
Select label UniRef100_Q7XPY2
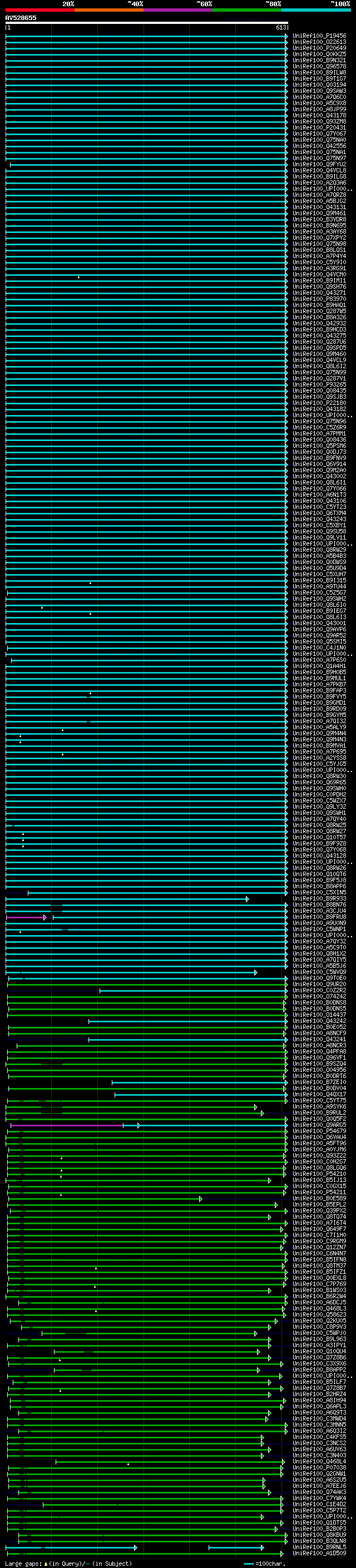pyautogui.click(x=319, y=238)
